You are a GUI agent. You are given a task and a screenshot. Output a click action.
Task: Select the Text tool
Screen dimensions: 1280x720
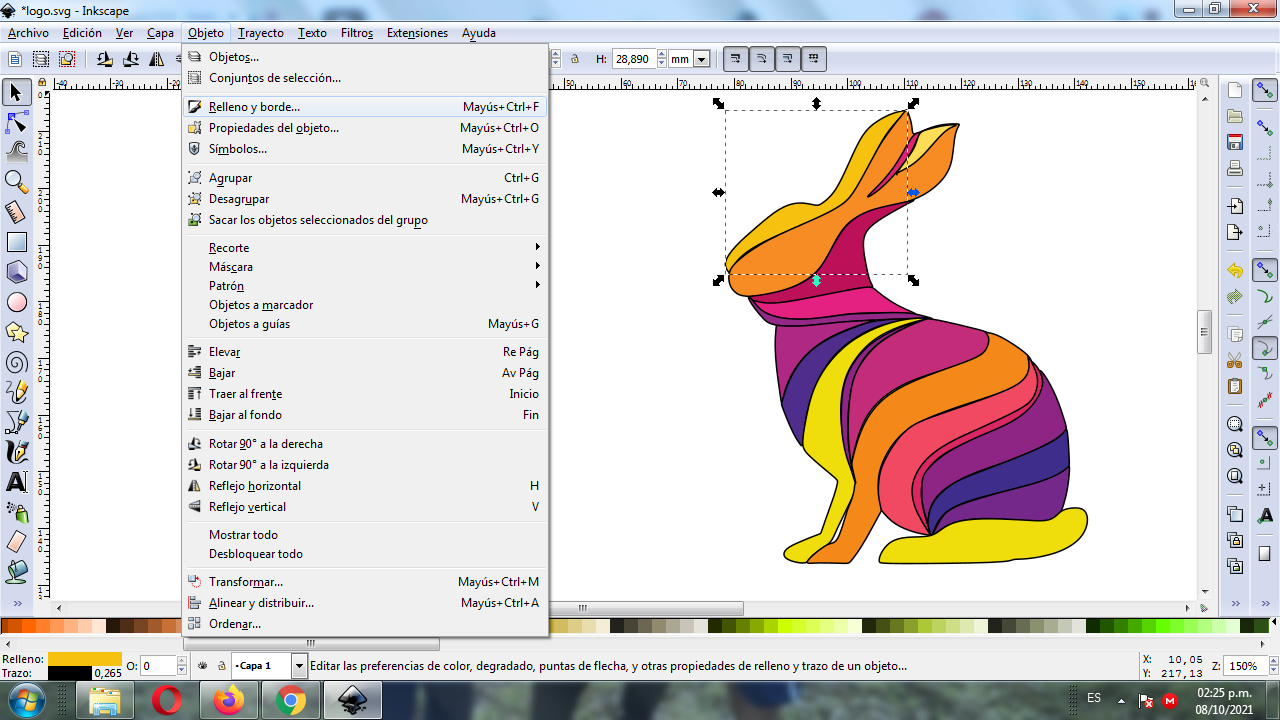click(x=16, y=482)
